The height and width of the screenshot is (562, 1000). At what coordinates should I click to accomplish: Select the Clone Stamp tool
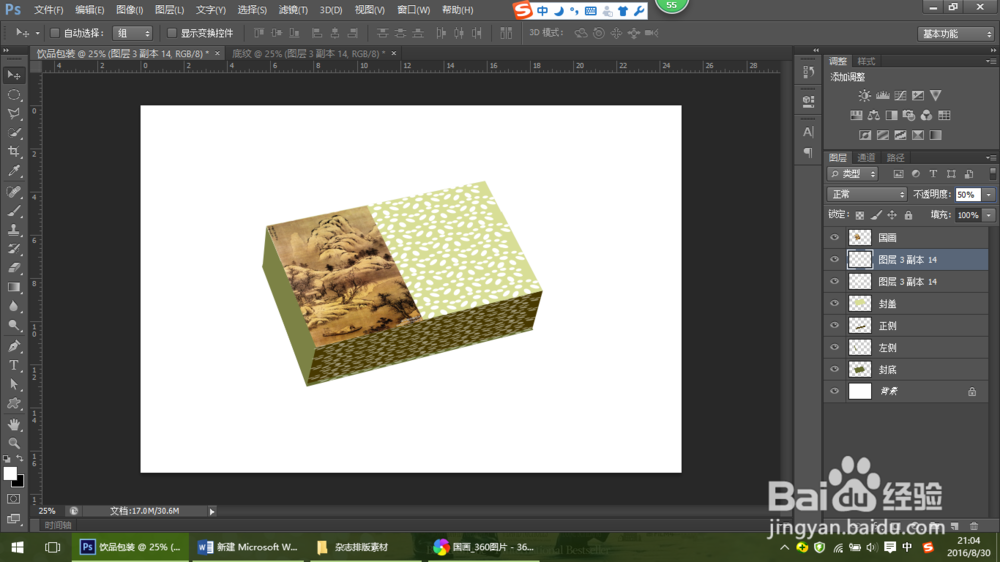14,230
